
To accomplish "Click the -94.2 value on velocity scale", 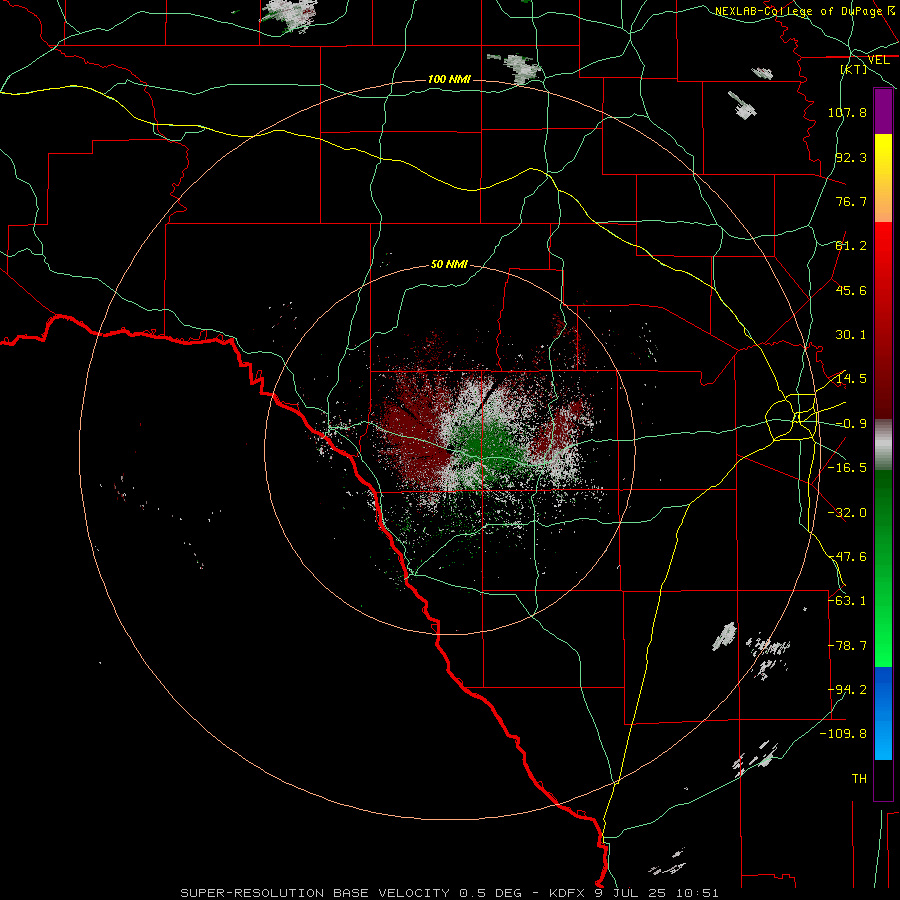I will tap(847, 690).
